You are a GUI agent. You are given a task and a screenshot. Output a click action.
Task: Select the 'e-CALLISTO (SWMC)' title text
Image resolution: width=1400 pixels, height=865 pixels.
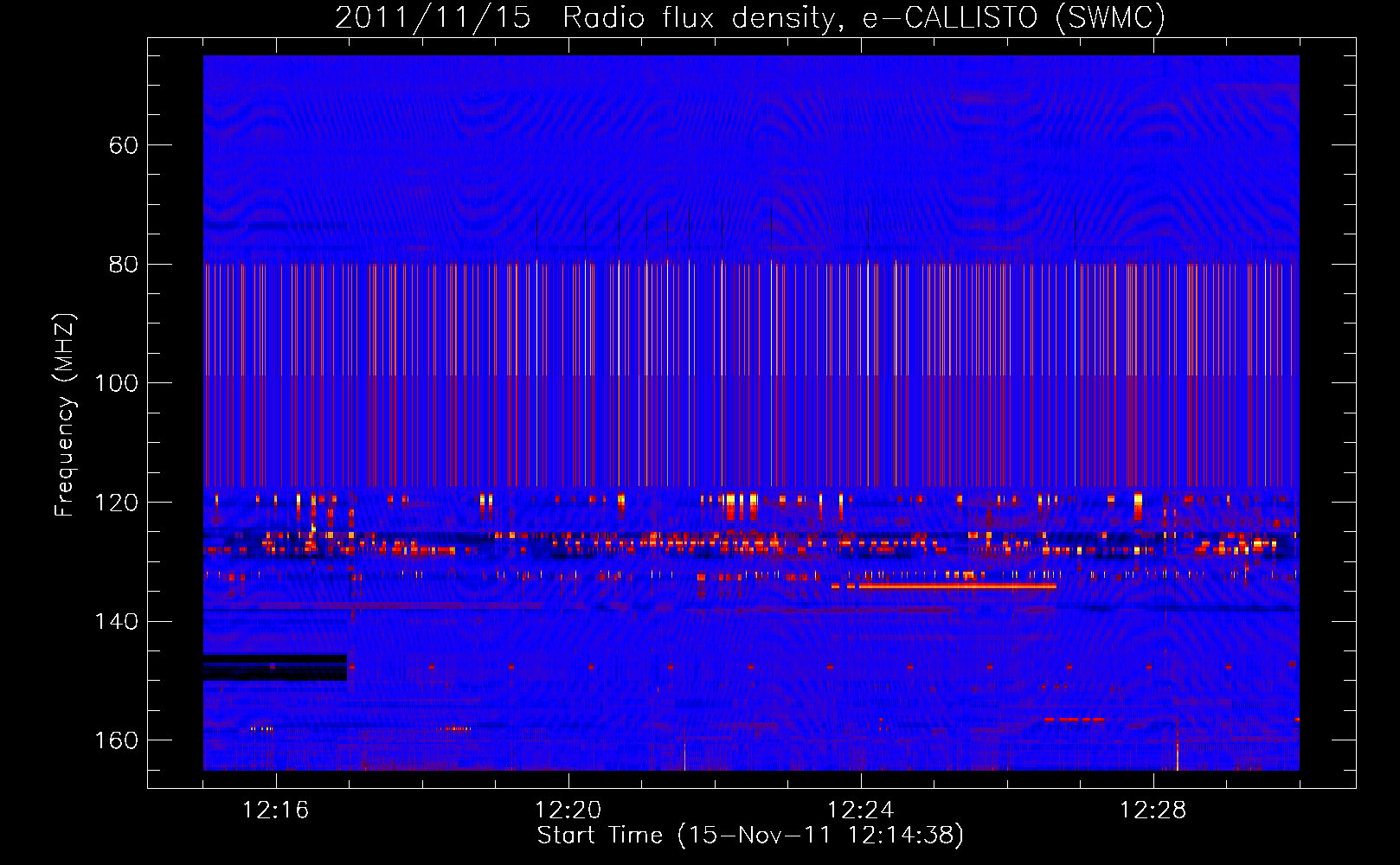1014,17
